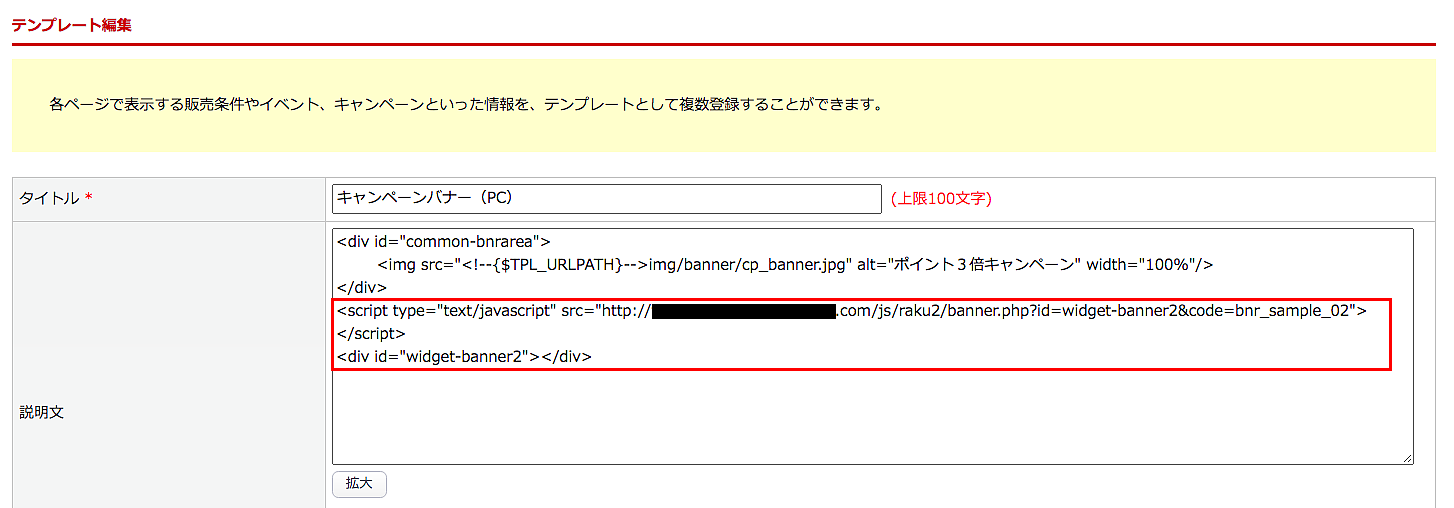Click the タイトル field label
Image resolution: width=1454 pixels, height=508 pixels.
(x=49, y=199)
